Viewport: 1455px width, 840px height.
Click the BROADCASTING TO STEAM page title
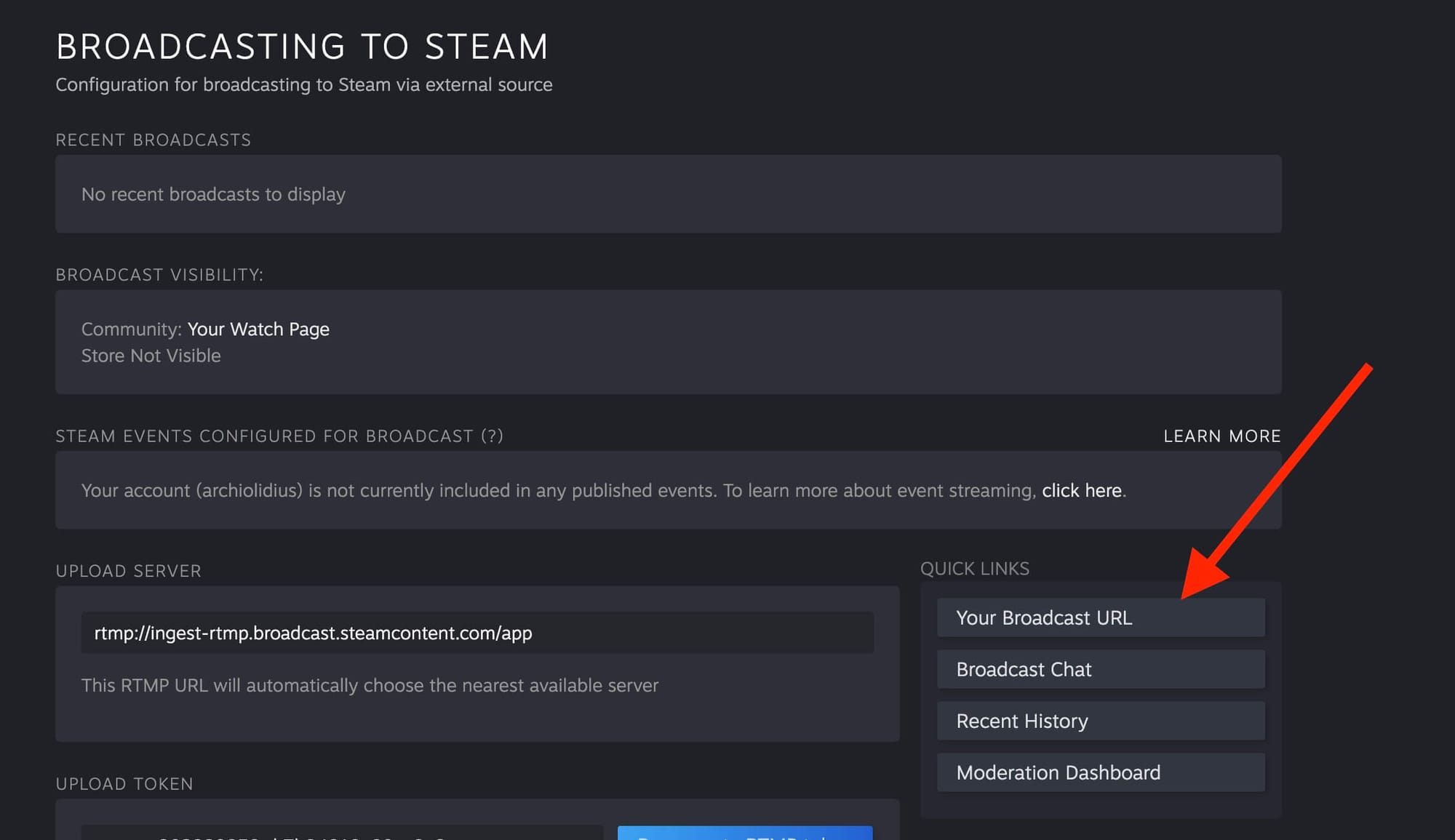(x=302, y=47)
